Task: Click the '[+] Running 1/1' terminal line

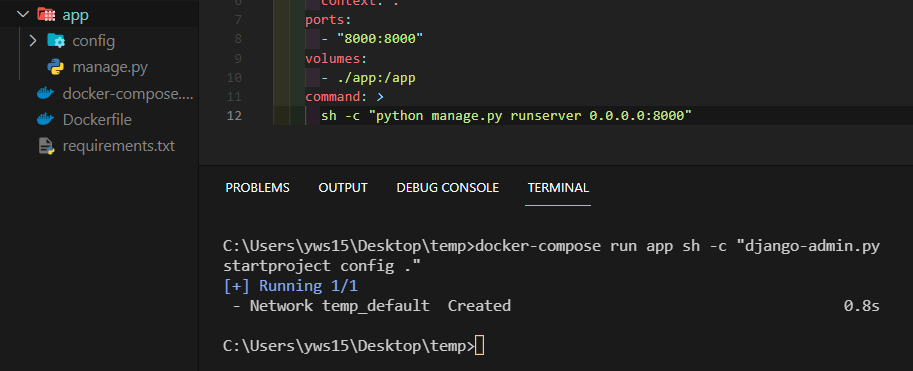Action: coord(291,286)
